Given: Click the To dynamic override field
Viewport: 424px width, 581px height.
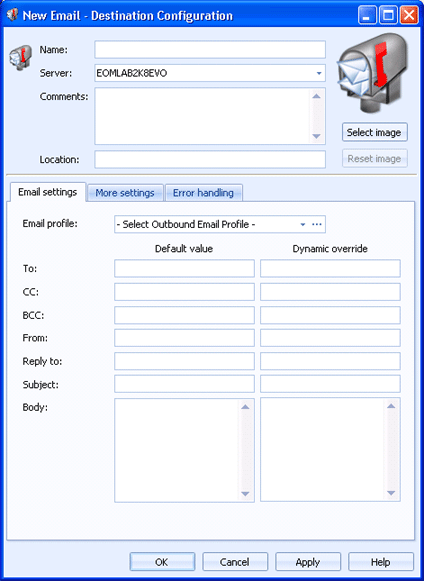Looking at the screenshot, I should click(x=330, y=268).
